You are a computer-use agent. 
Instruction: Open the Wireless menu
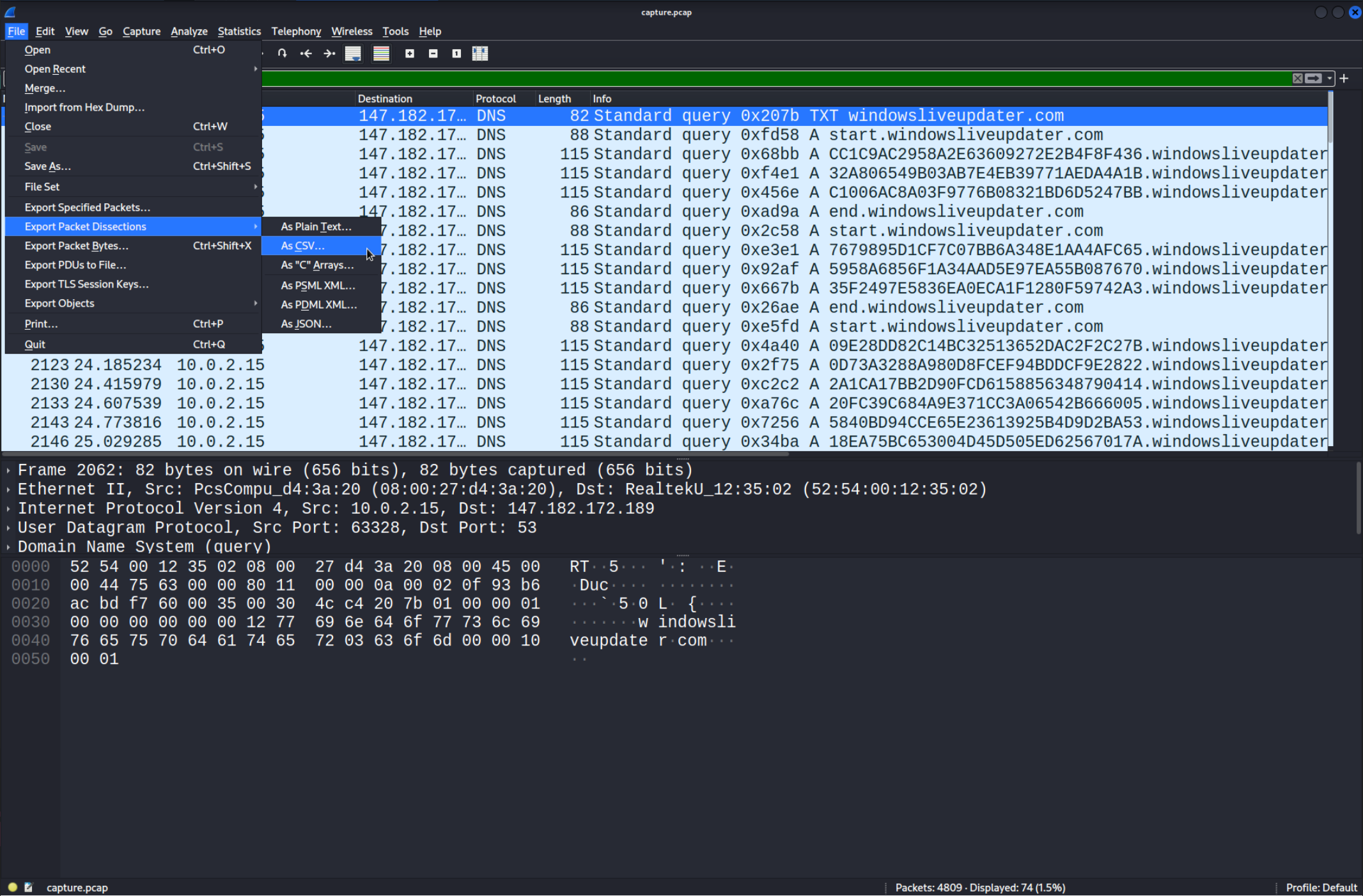pyautogui.click(x=352, y=31)
